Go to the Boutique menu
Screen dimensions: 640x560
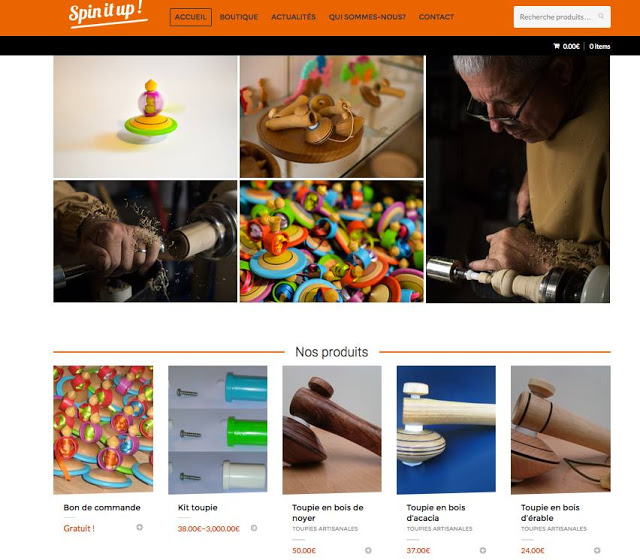click(x=239, y=17)
